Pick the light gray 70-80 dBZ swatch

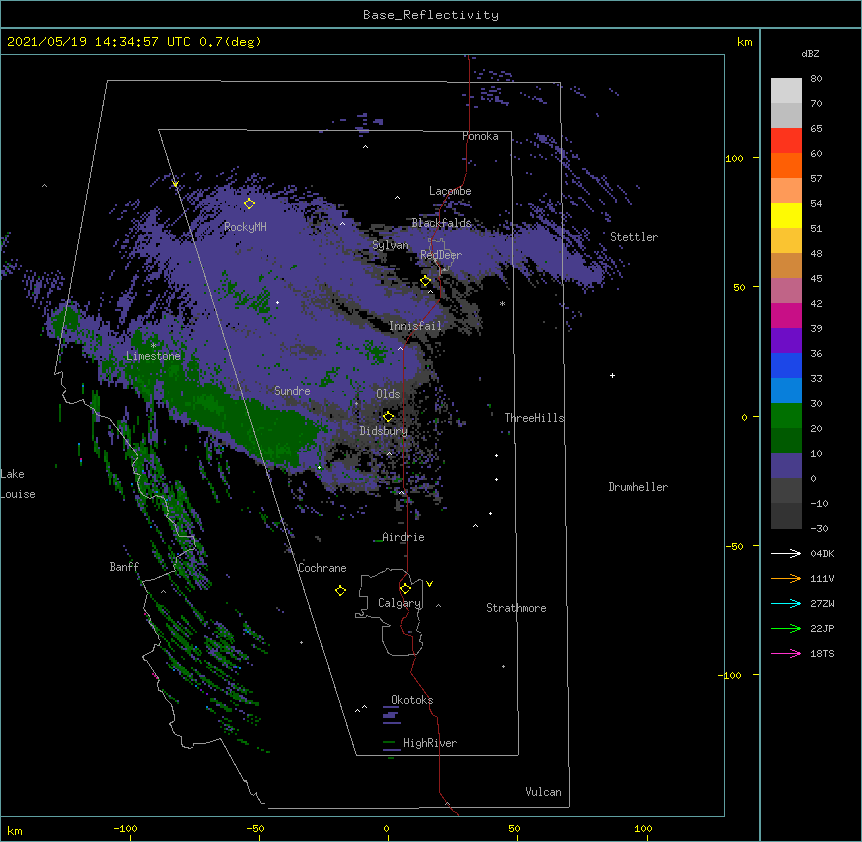(x=786, y=90)
